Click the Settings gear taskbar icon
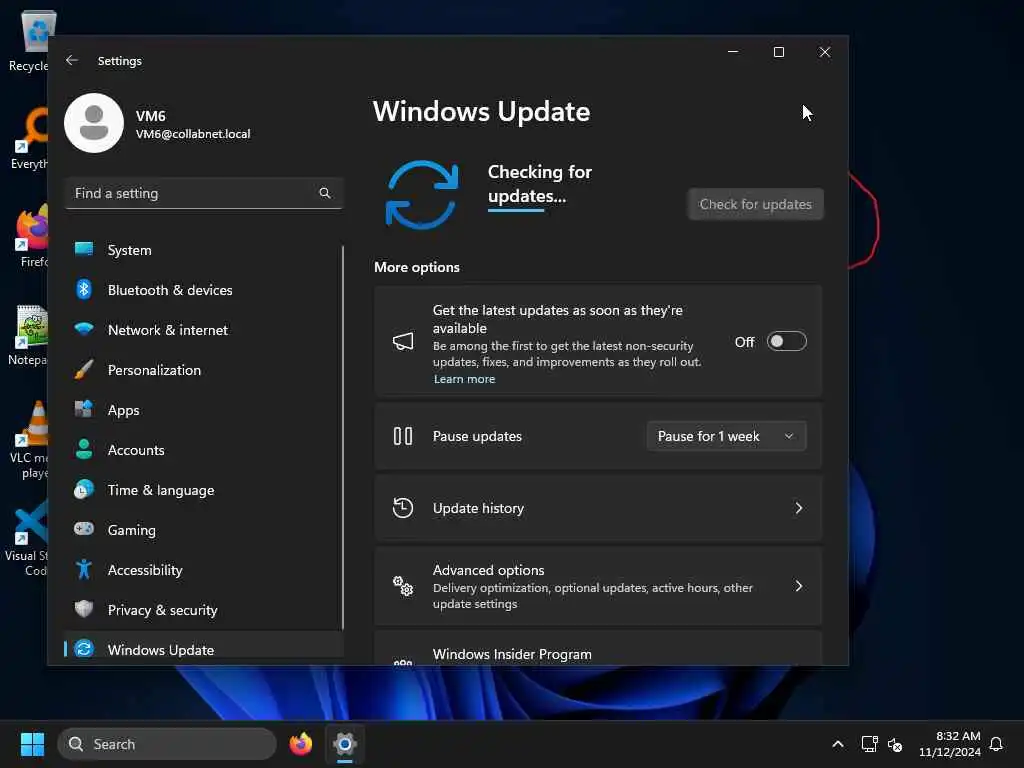 click(345, 744)
